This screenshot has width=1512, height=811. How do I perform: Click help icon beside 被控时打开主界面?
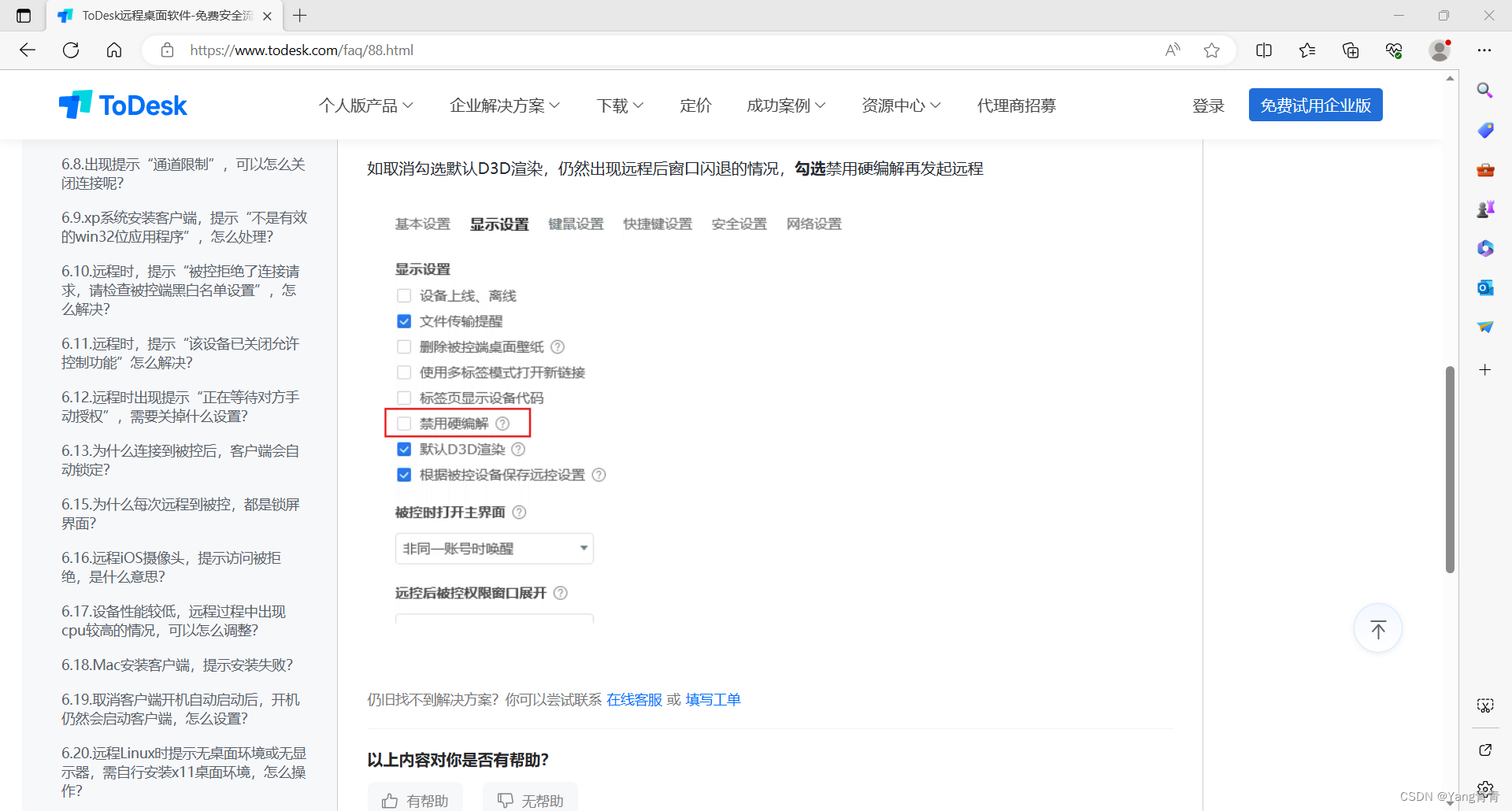[519, 513]
